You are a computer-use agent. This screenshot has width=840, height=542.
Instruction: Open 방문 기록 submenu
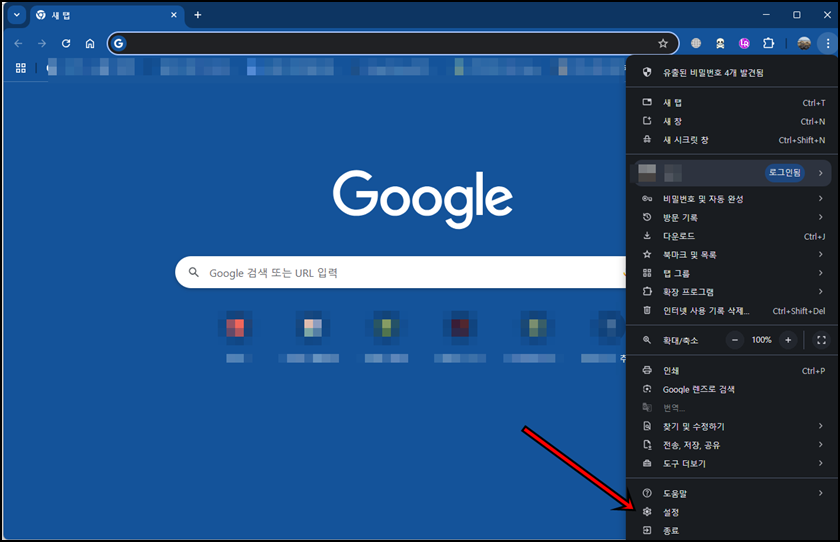point(732,217)
